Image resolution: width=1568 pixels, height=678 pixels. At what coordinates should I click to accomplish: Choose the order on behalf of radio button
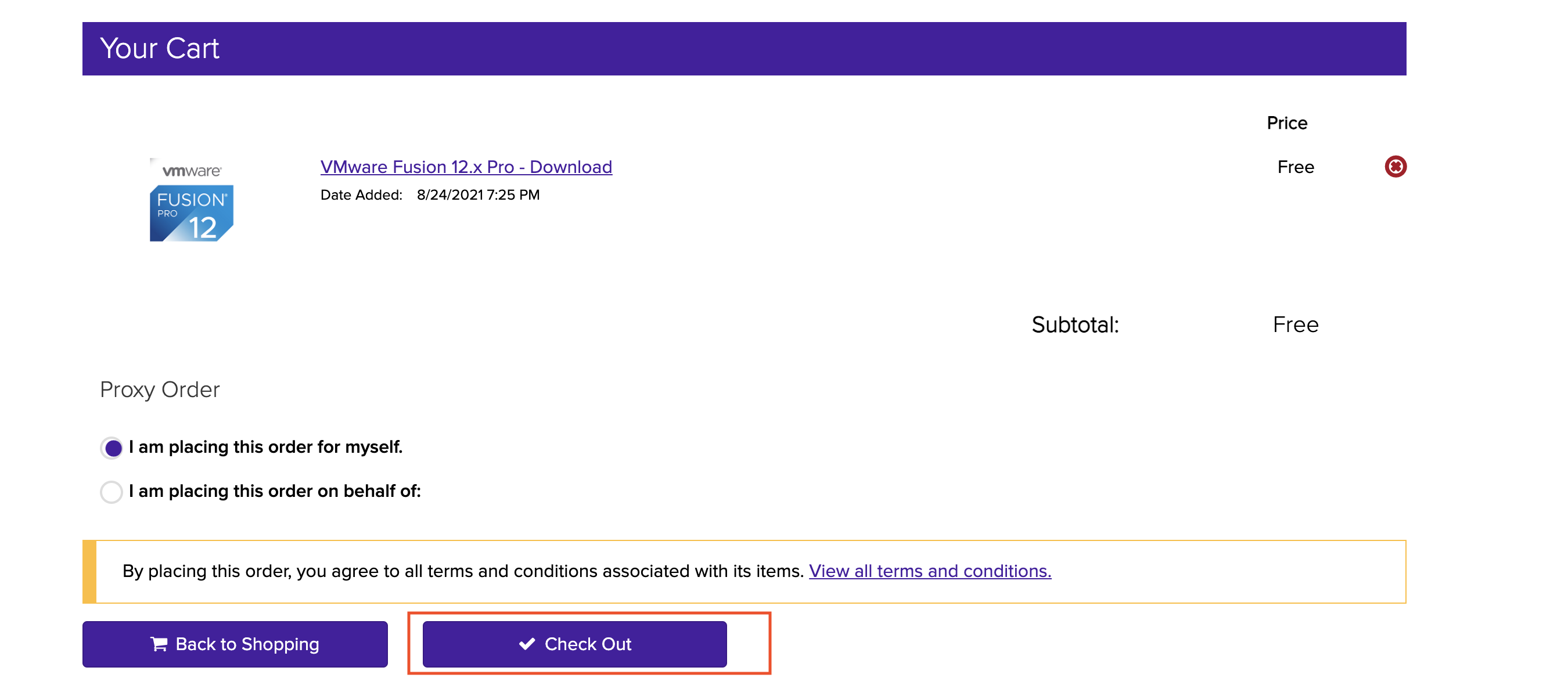coord(112,492)
